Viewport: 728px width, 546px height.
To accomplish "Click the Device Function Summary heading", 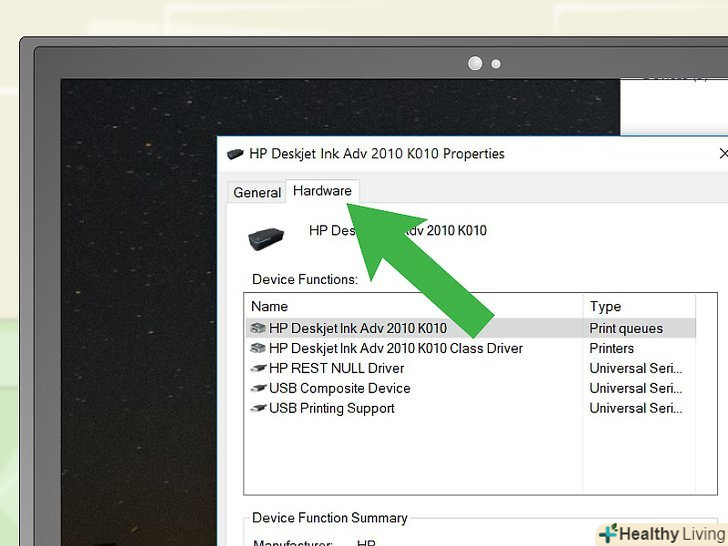I will 330,518.
